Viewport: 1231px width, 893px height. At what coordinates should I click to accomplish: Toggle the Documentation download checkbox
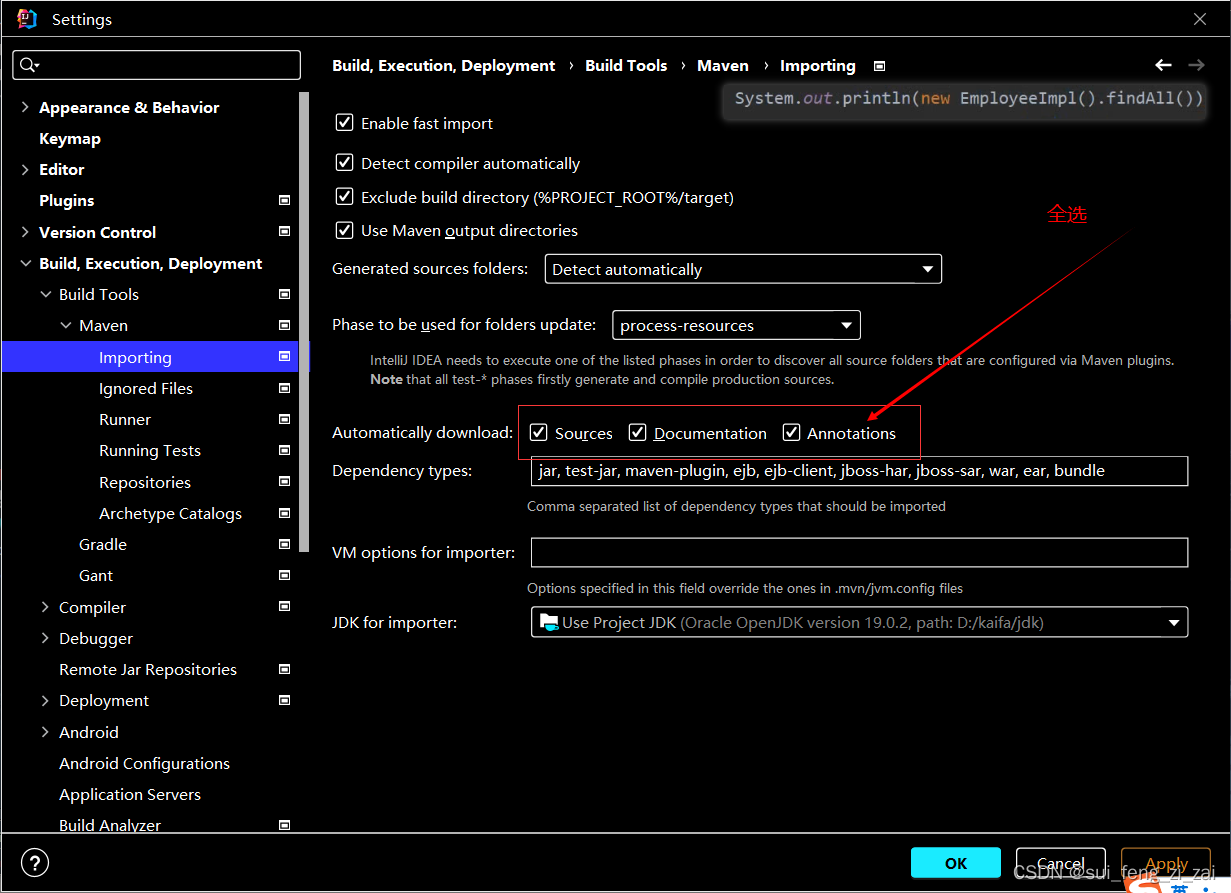click(x=638, y=432)
